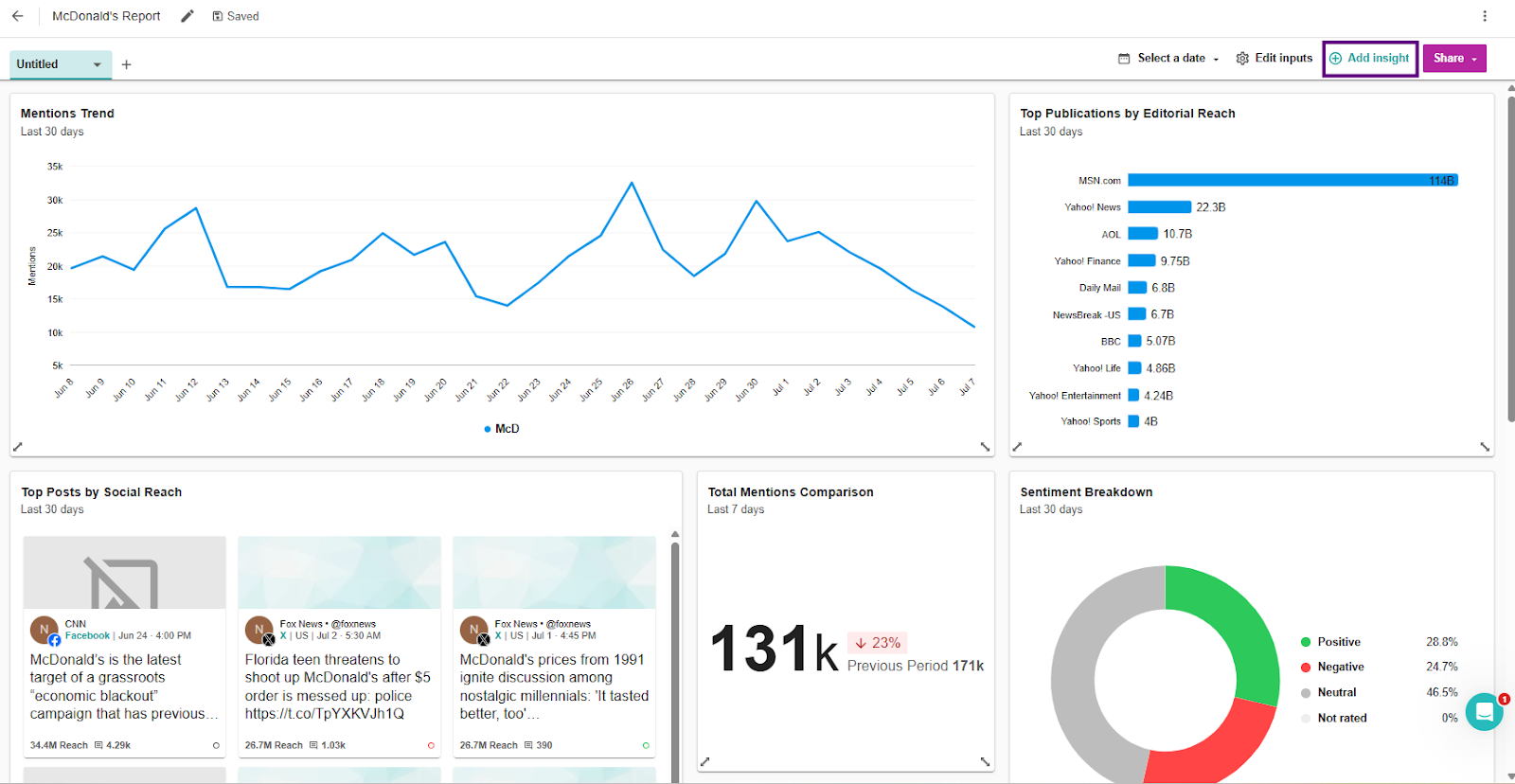
Task: Click the neutral sentiment dot on CNN post
Action: pyautogui.click(x=216, y=745)
